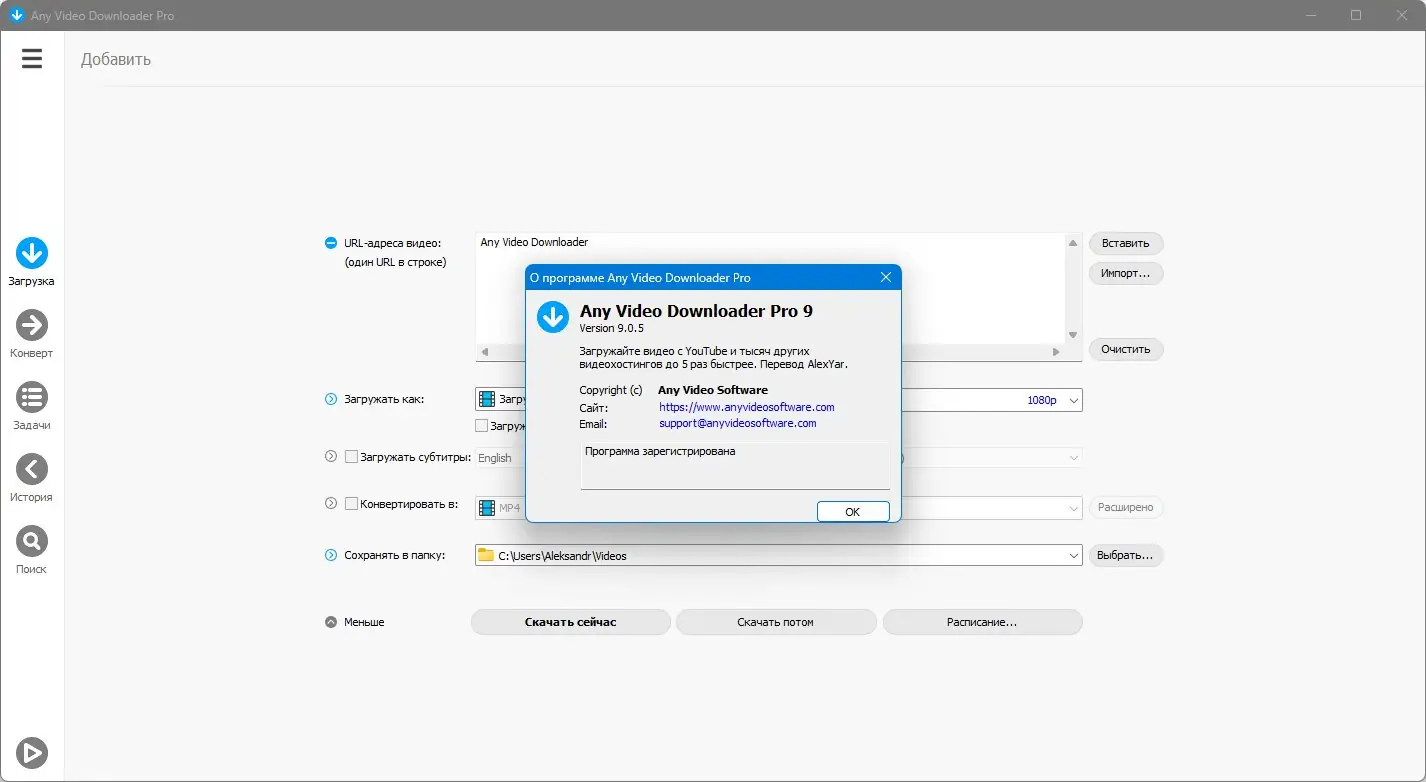Screen dimensions: 1426x782
Task: Open the История history section
Action: point(32,478)
